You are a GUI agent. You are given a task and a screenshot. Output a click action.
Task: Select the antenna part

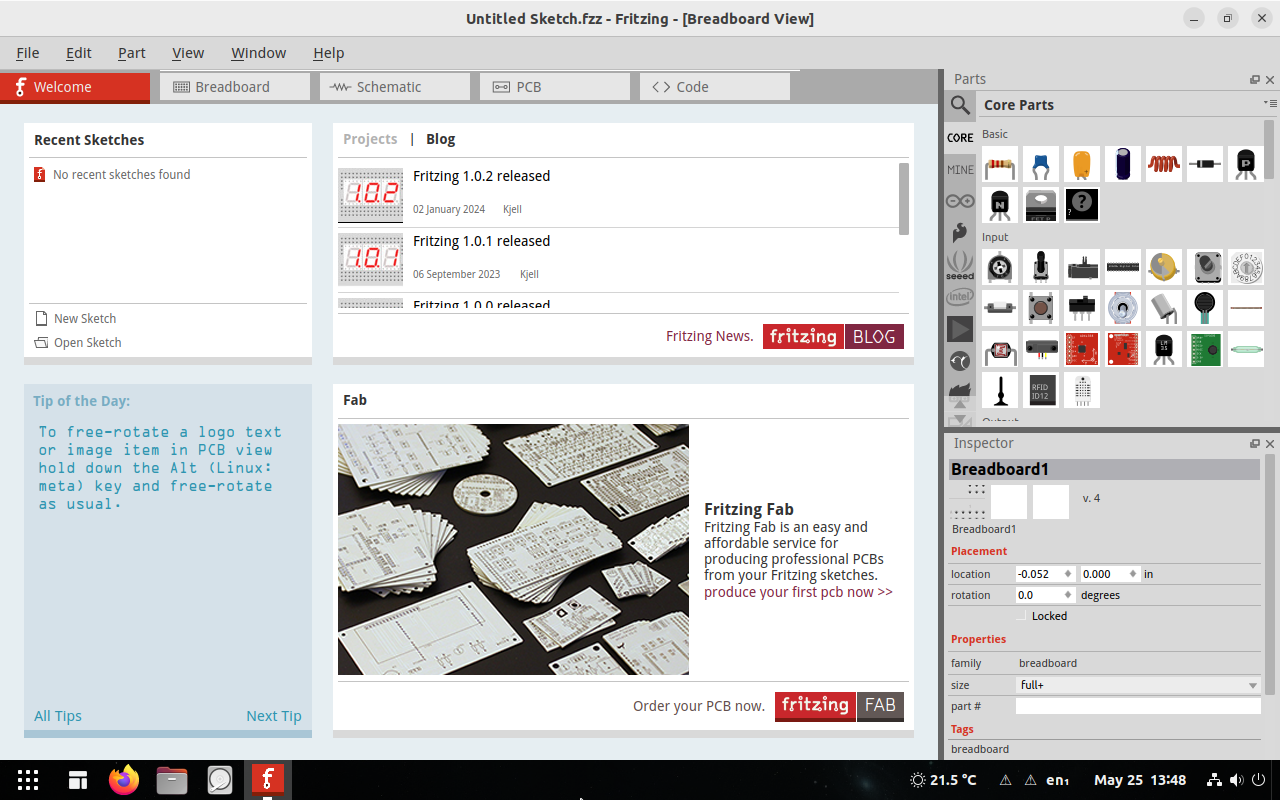point(999,390)
